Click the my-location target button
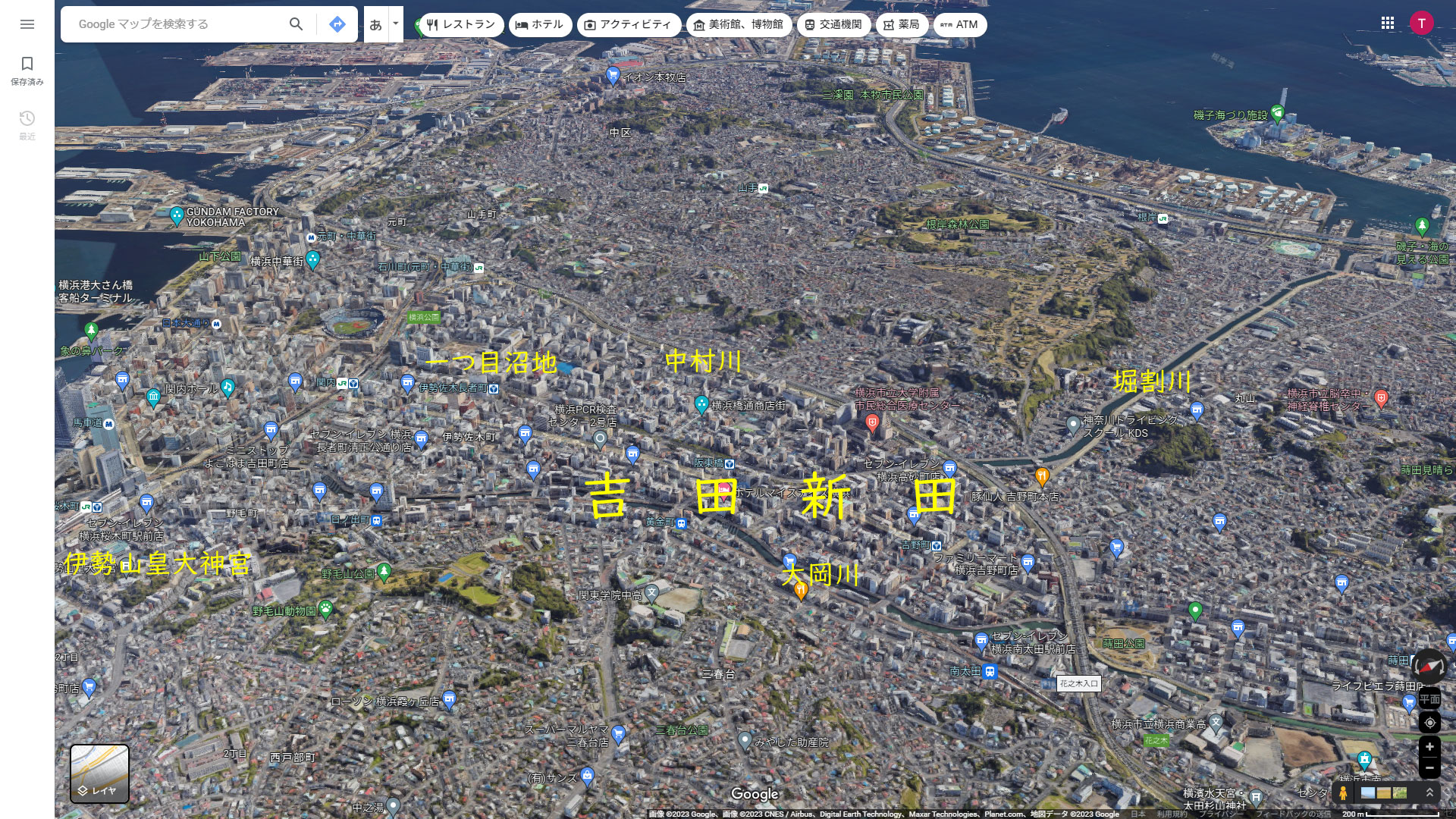This screenshot has width=1456, height=819. coord(1429,723)
